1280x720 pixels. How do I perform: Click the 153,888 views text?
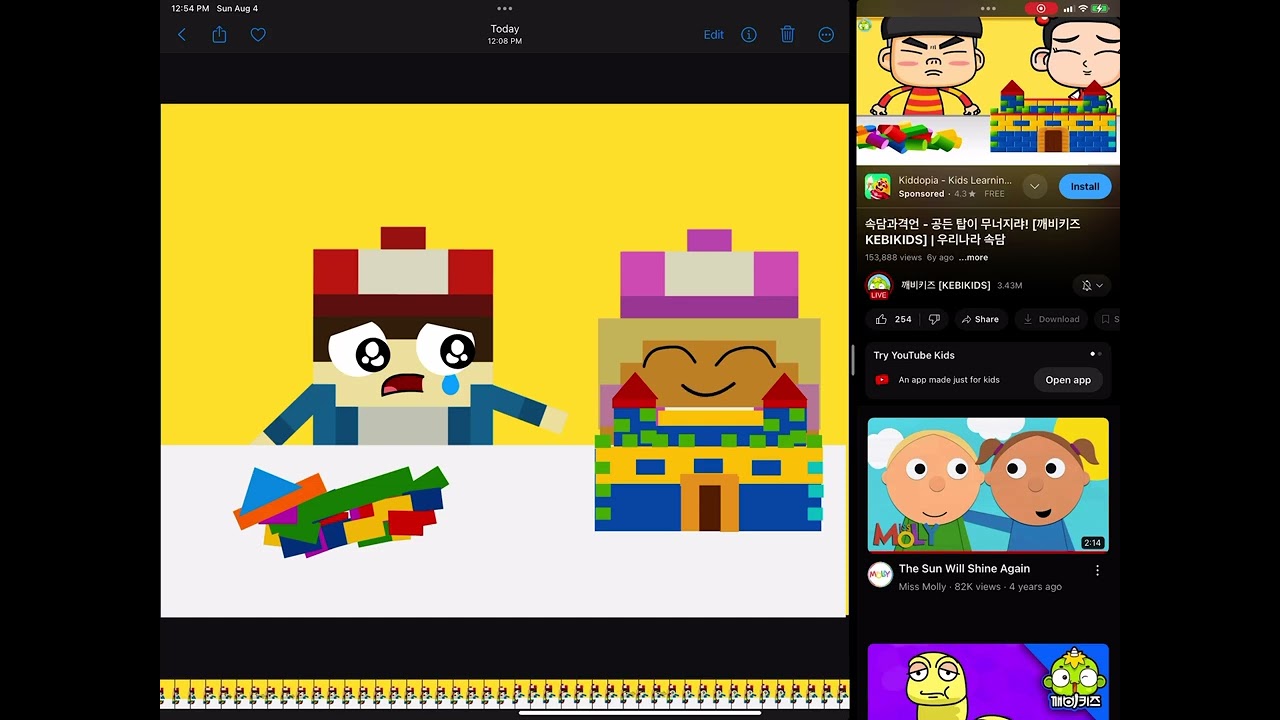point(893,258)
